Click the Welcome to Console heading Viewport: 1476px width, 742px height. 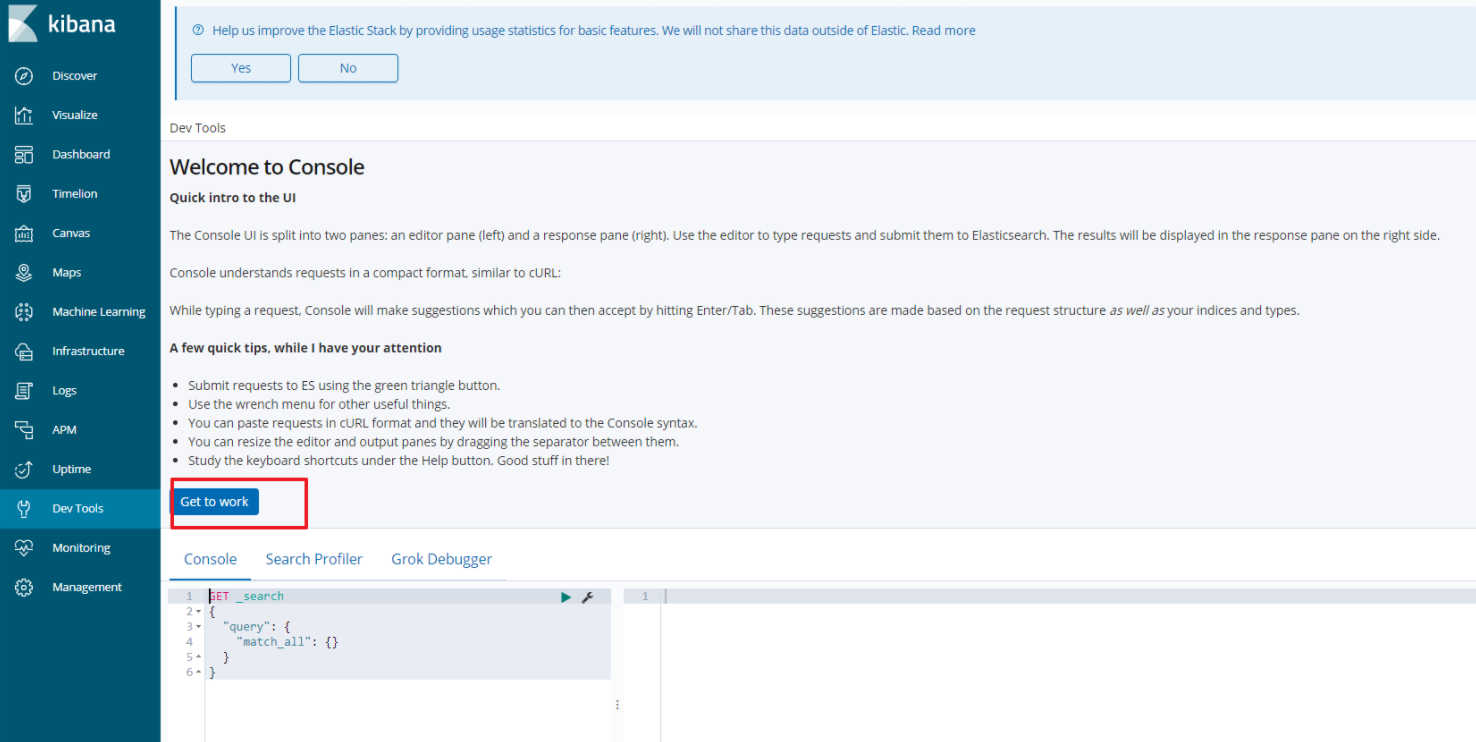pyautogui.click(x=267, y=167)
